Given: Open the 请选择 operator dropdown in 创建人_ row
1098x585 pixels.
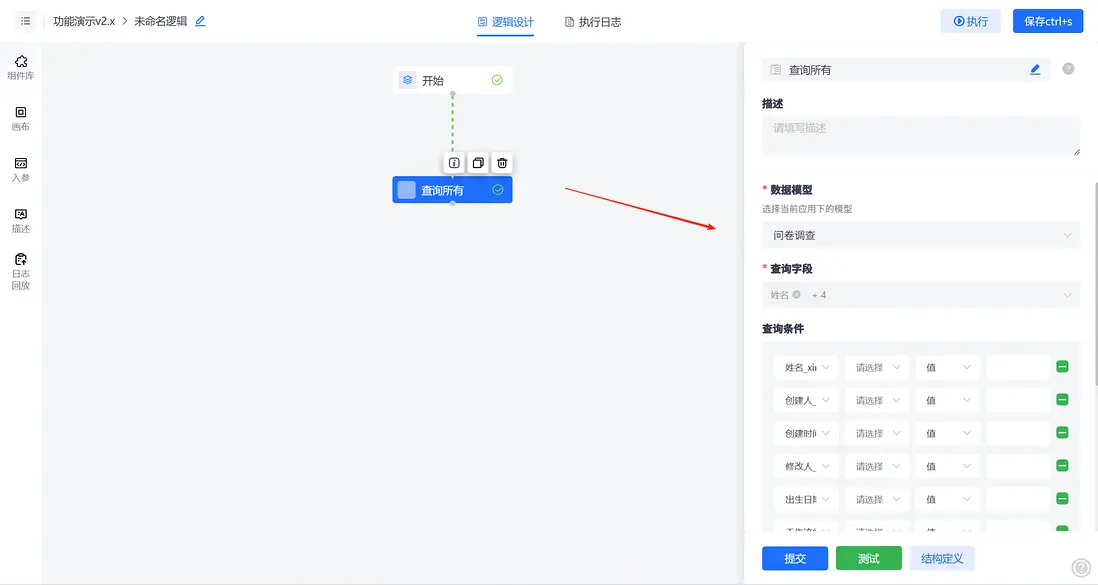Looking at the screenshot, I should tap(877, 400).
